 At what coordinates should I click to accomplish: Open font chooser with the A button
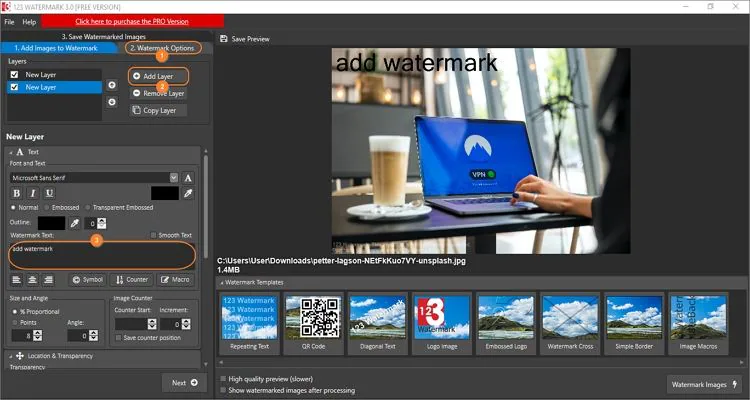[188, 178]
